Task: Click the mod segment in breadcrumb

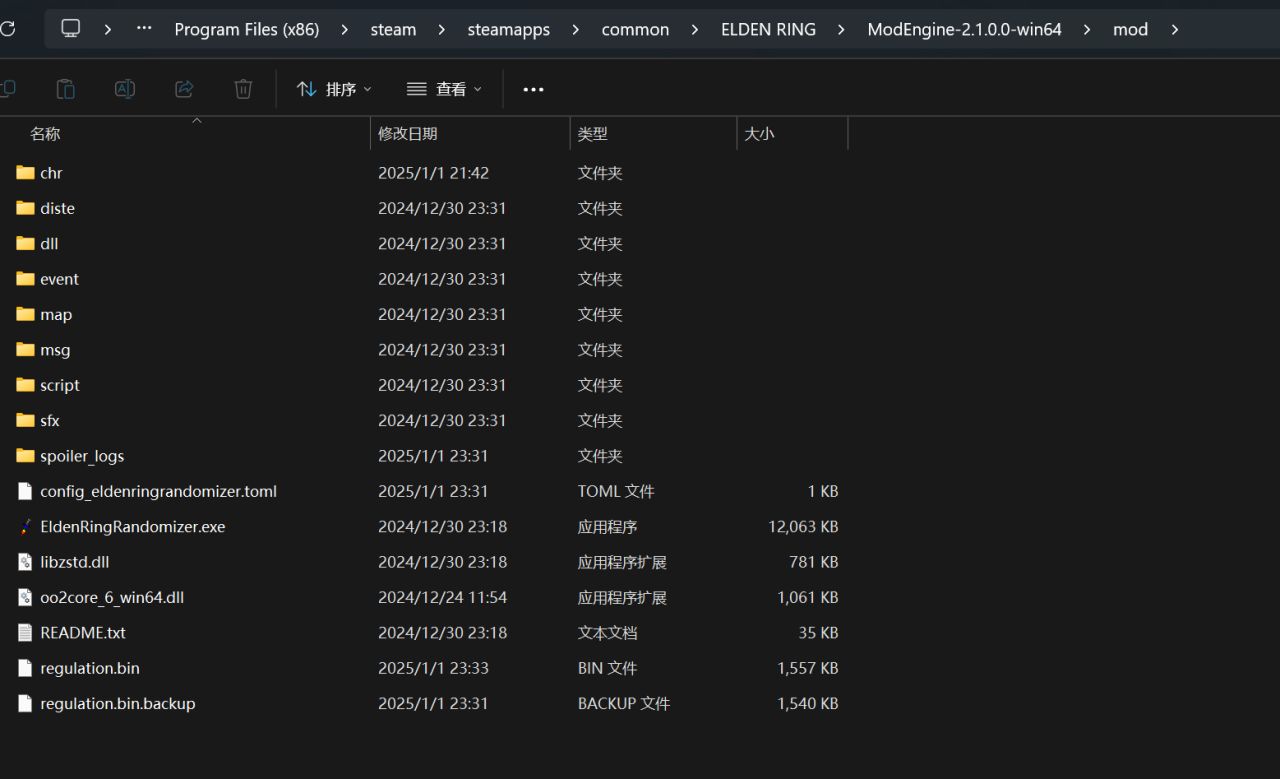Action: click(1130, 29)
